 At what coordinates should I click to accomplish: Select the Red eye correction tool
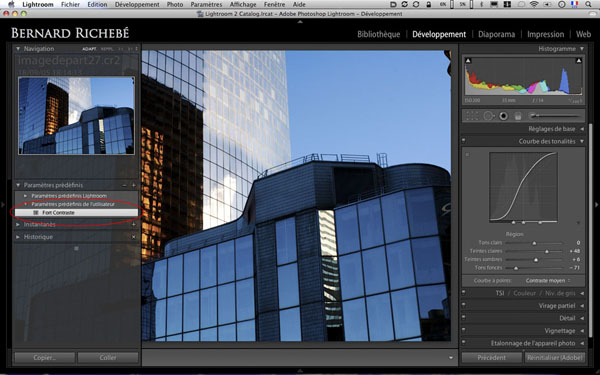(504, 116)
